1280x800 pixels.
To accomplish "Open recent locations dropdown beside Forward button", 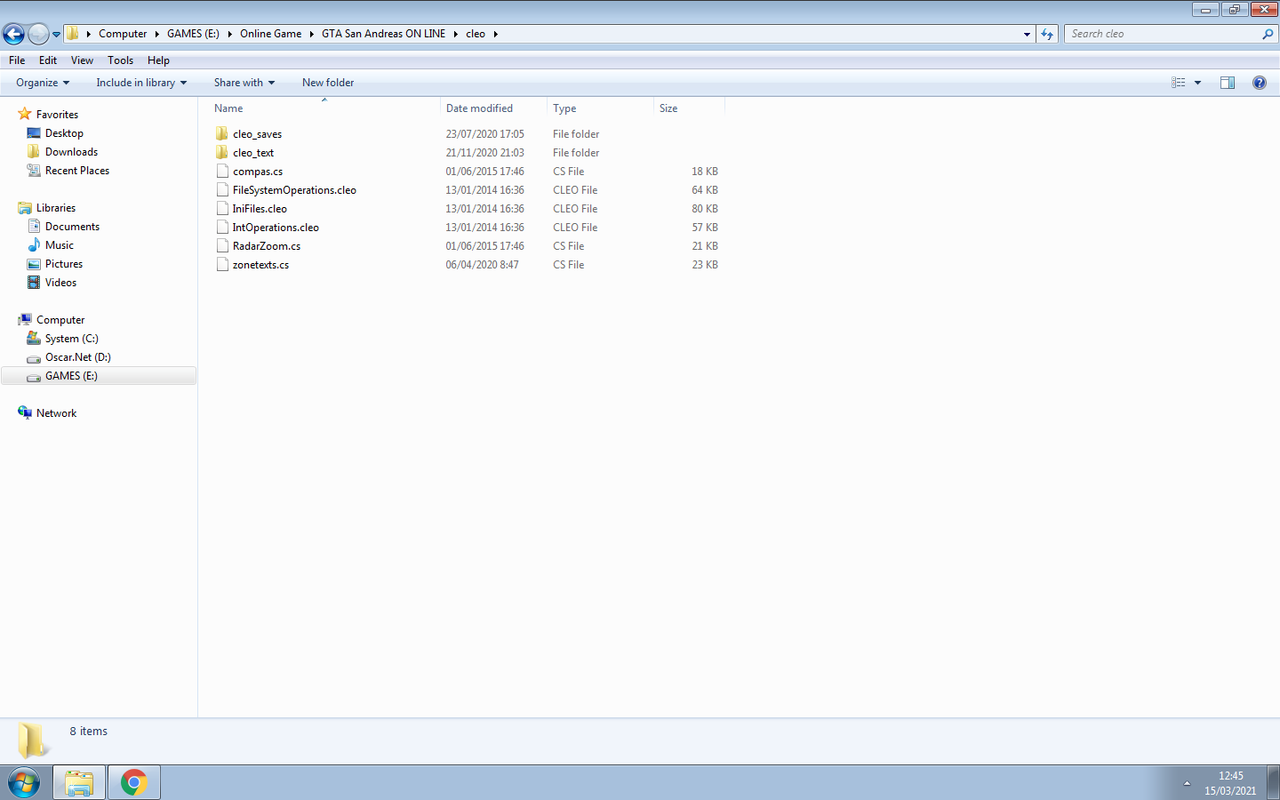I will click(57, 34).
